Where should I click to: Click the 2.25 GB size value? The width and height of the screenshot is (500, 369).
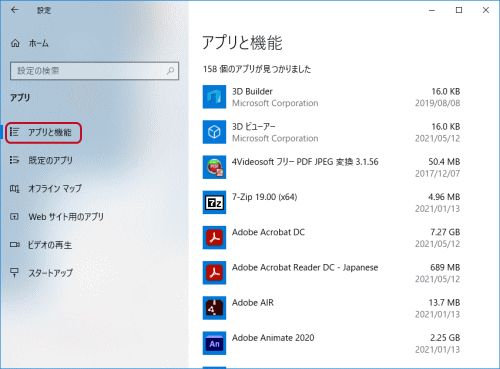click(x=445, y=338)
